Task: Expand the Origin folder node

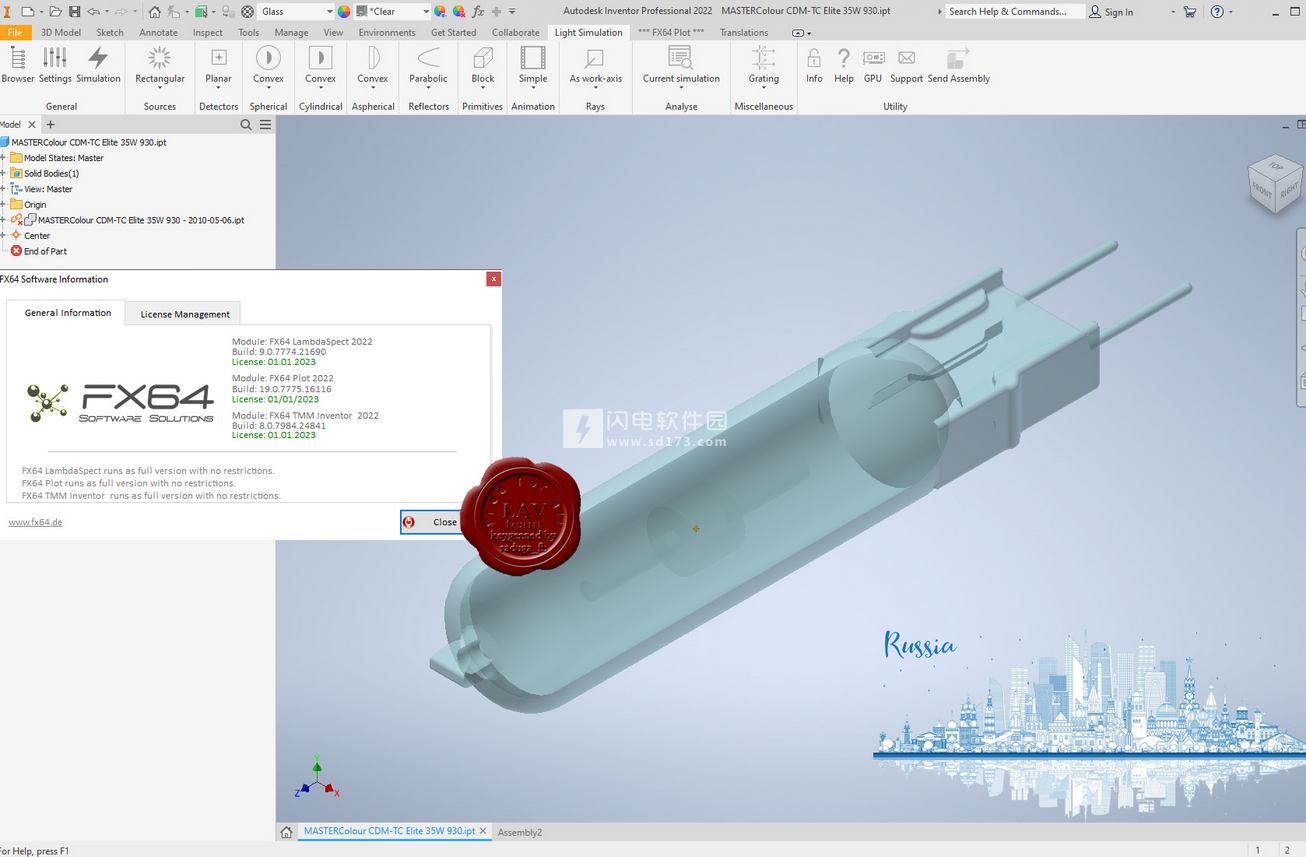Action: click(4, 204)
